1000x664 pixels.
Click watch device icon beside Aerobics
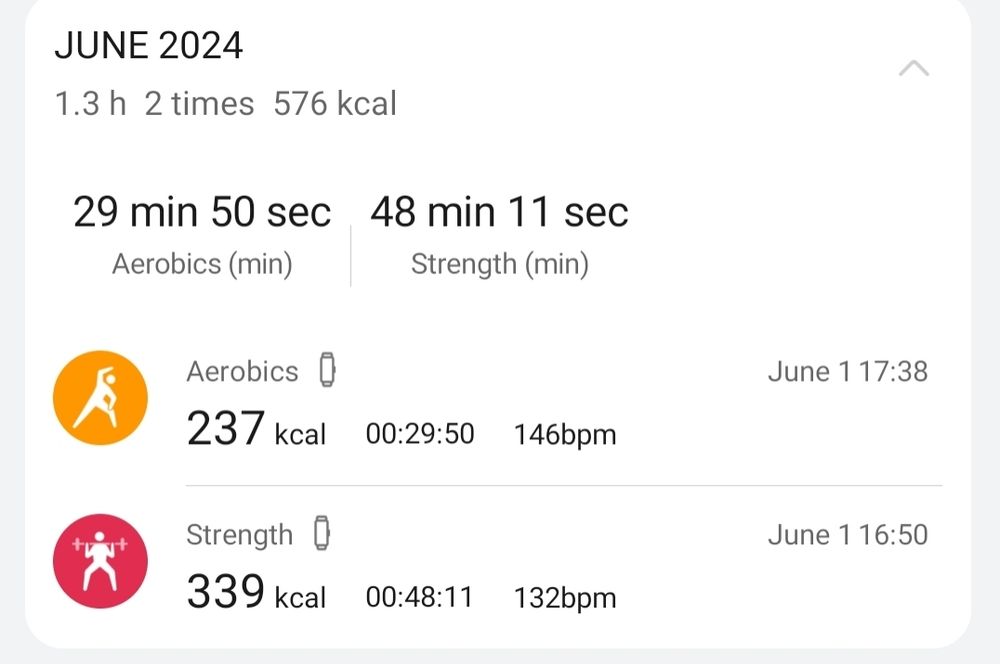click(x=327, y=369)
